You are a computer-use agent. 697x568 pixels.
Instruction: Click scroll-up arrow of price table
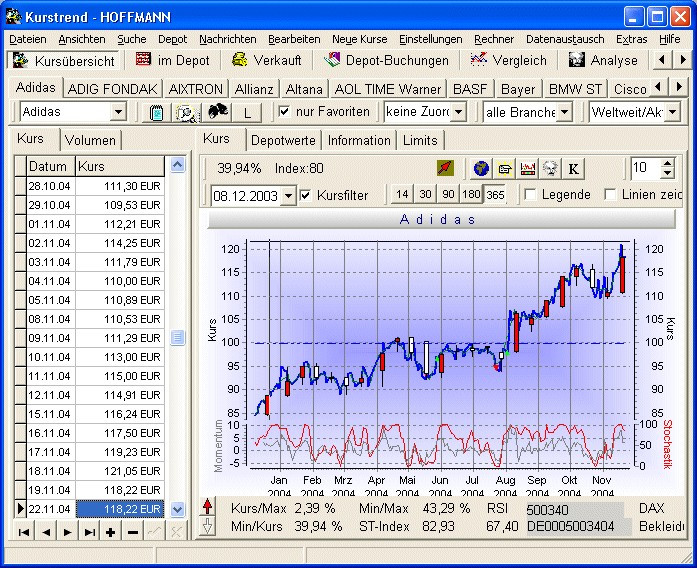coord(177,165)
